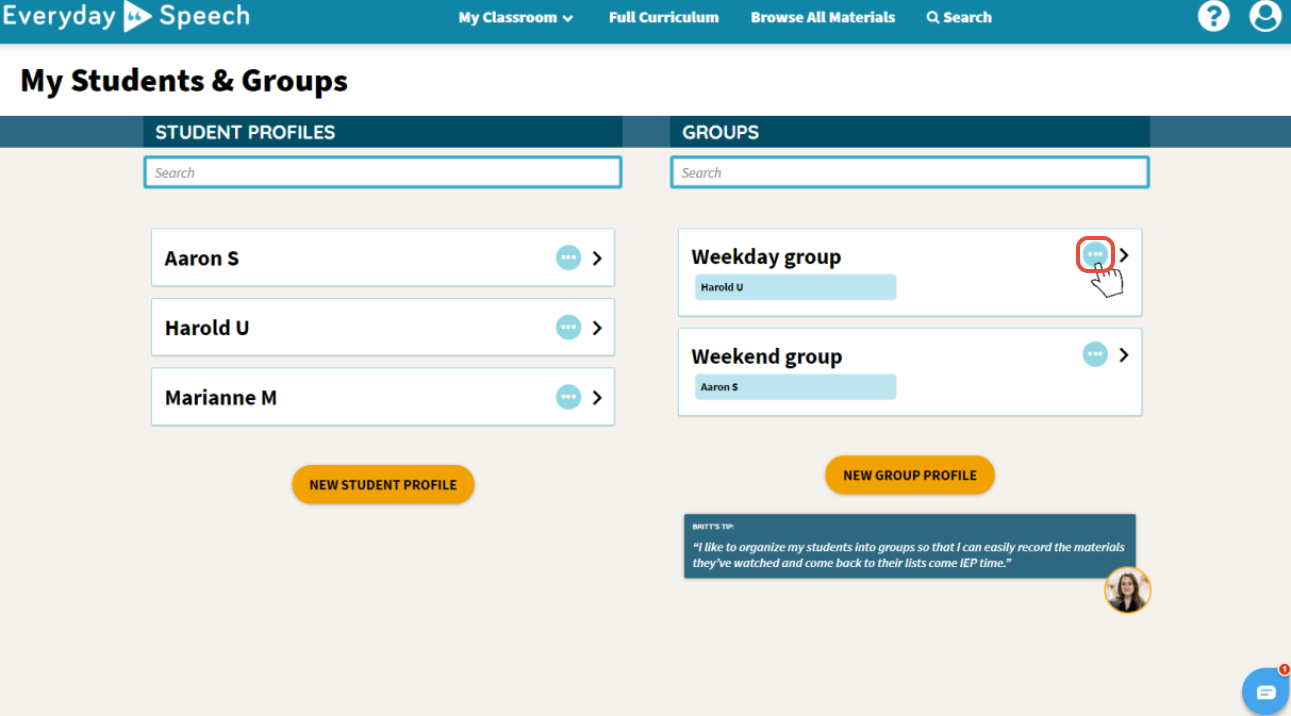Open the user account profile icon
This screenshot has width=1291, height=716.
click(1265, 16)
